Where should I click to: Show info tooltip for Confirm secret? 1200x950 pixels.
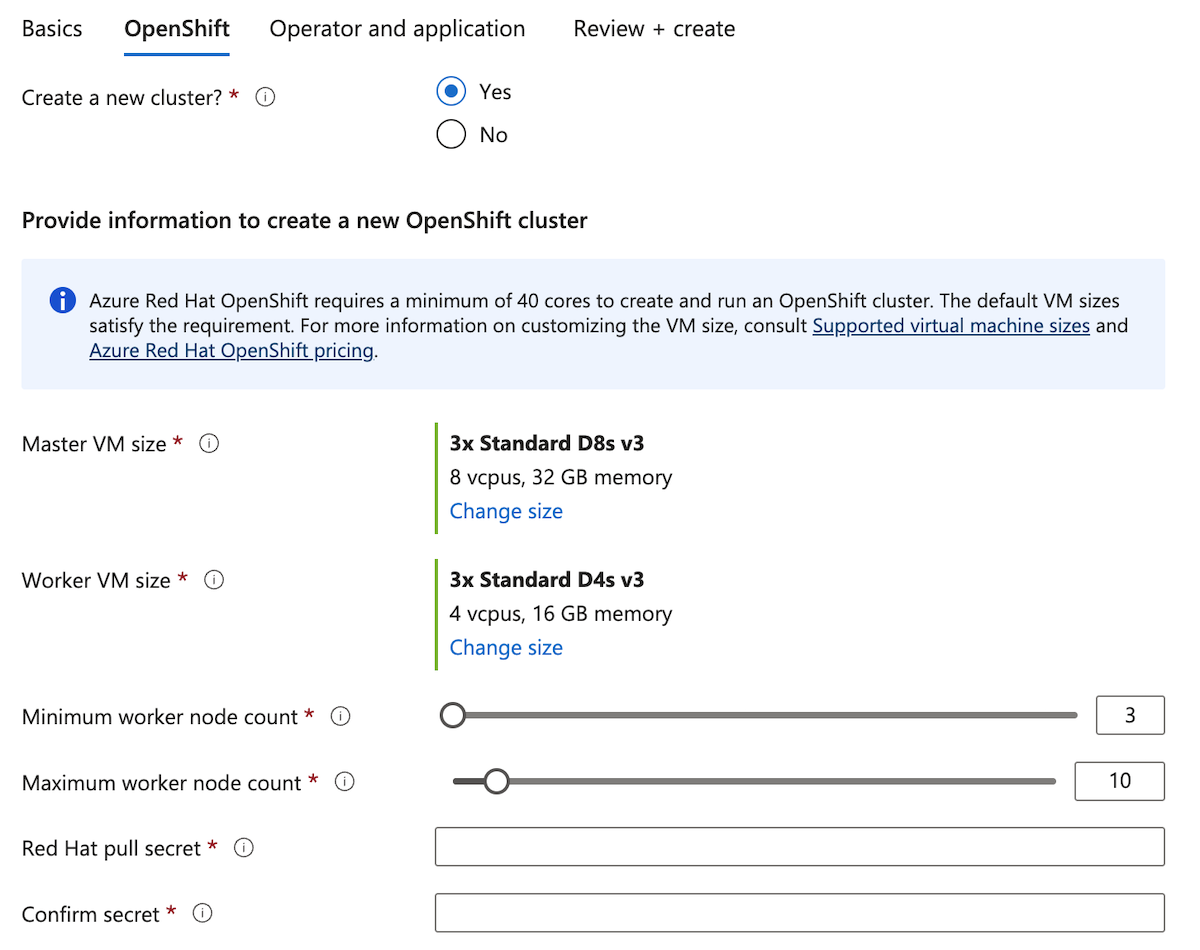[202, 914]
